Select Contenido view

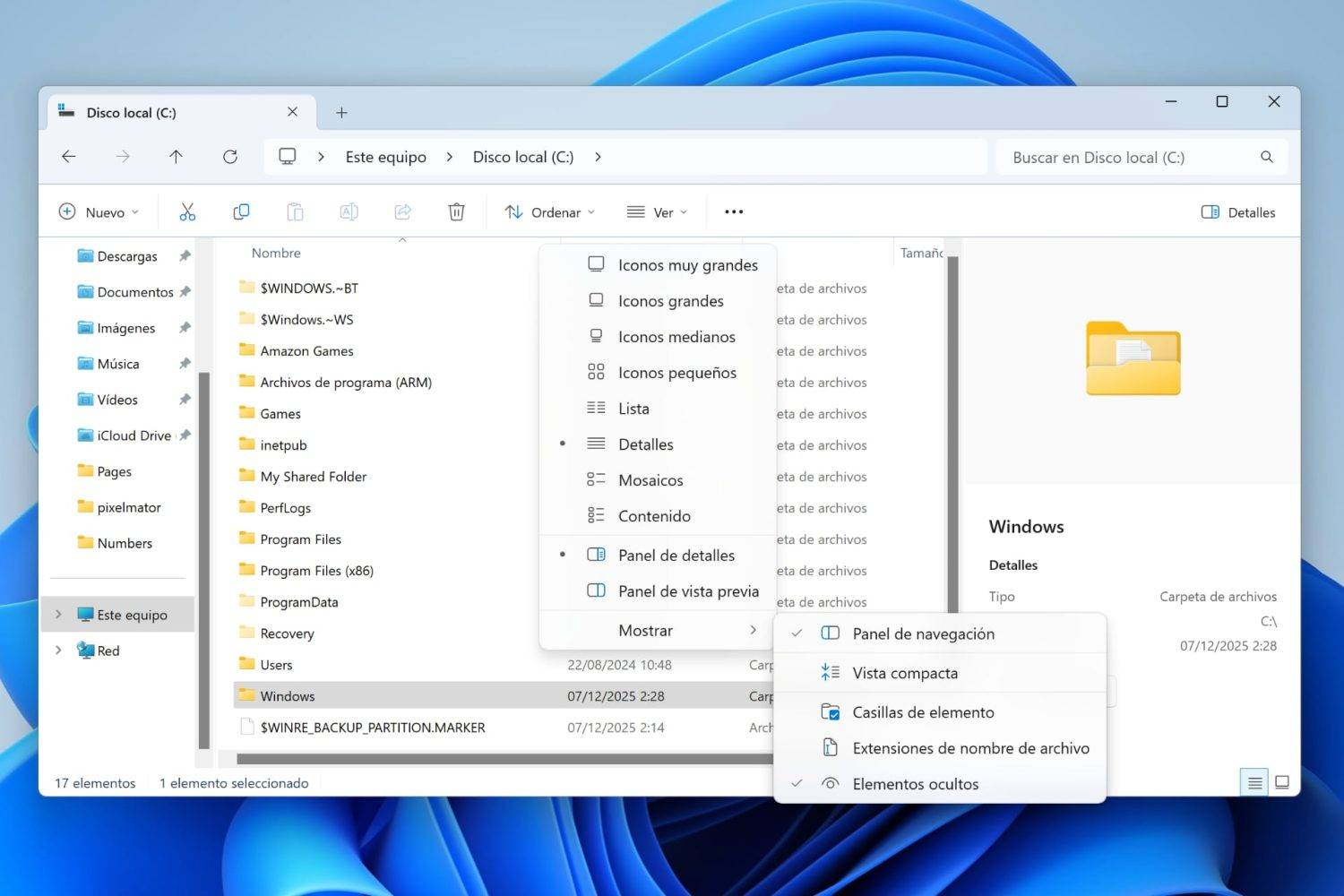[x=658, y=516]
